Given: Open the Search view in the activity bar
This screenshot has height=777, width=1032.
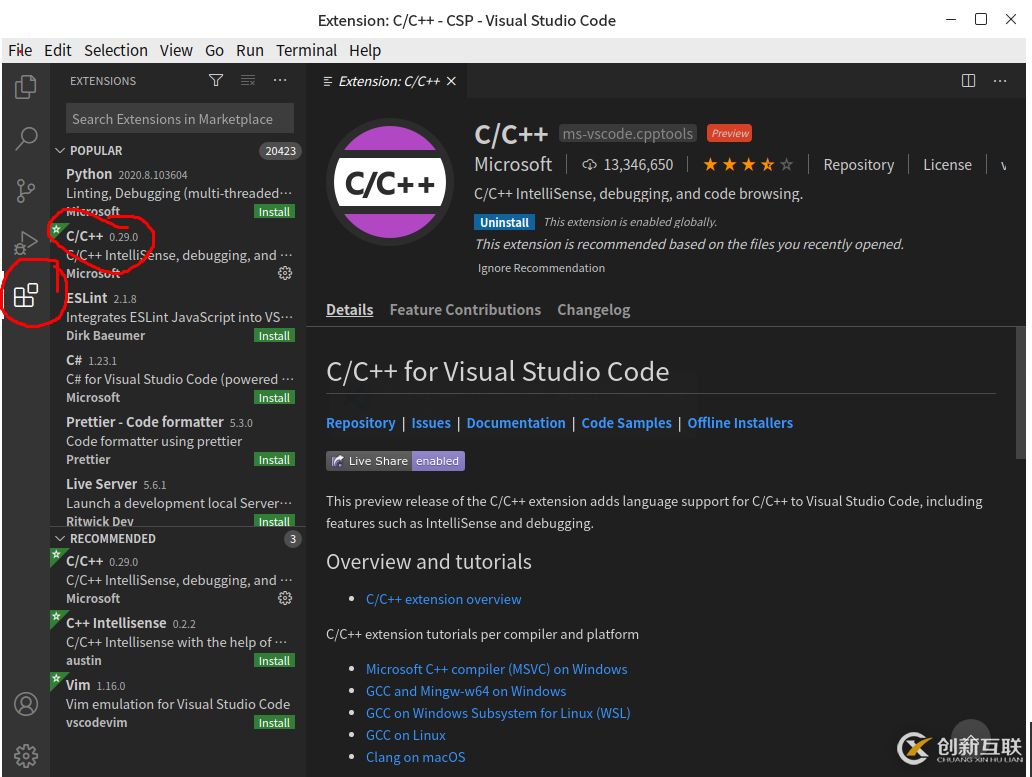Looking at the screenshot, I should [26, 138].
